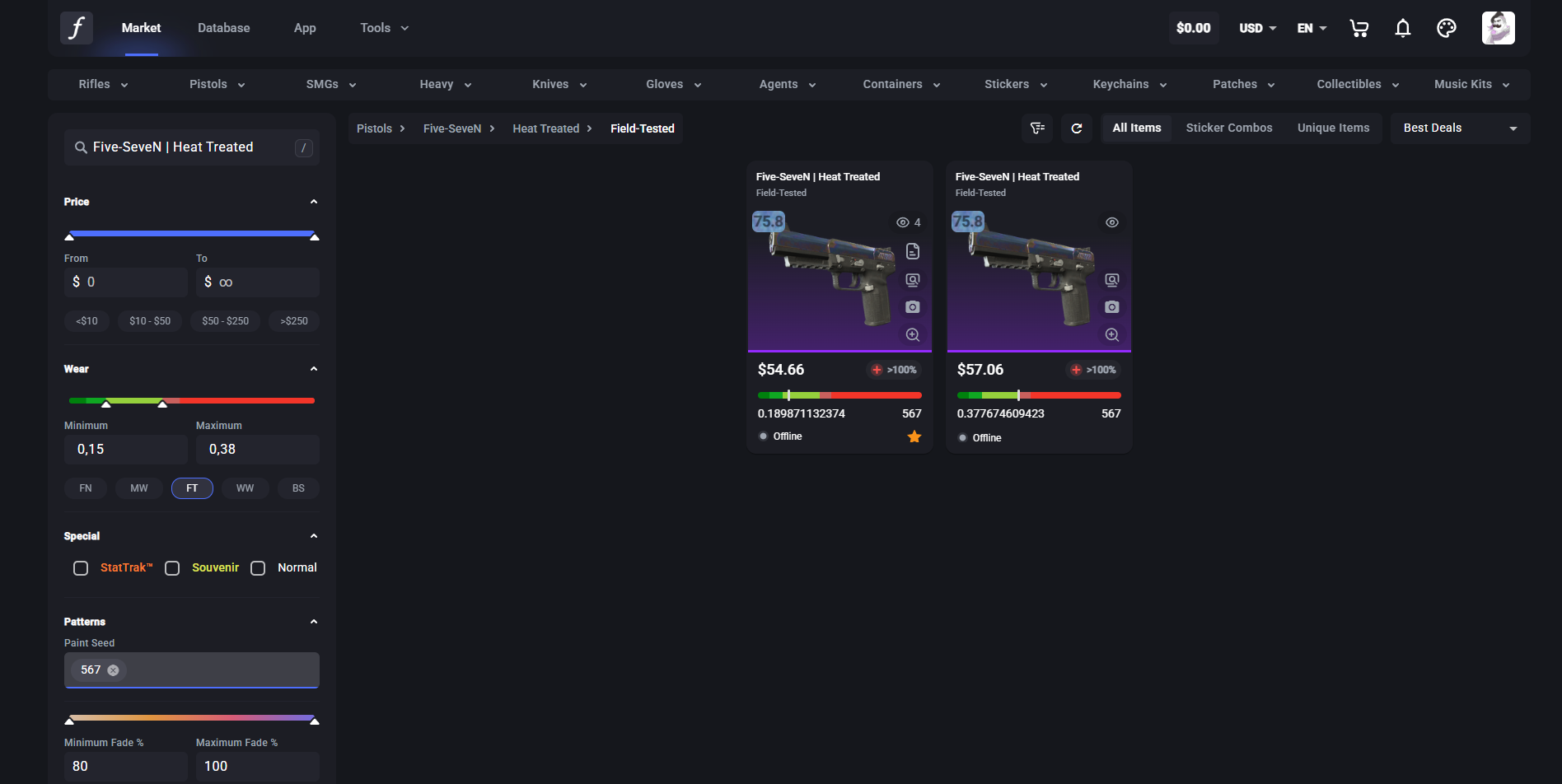Image resolution: width=1562 pixels, height=784 pixels.
Task: Collapse the Special filter section
Action: 314,536
